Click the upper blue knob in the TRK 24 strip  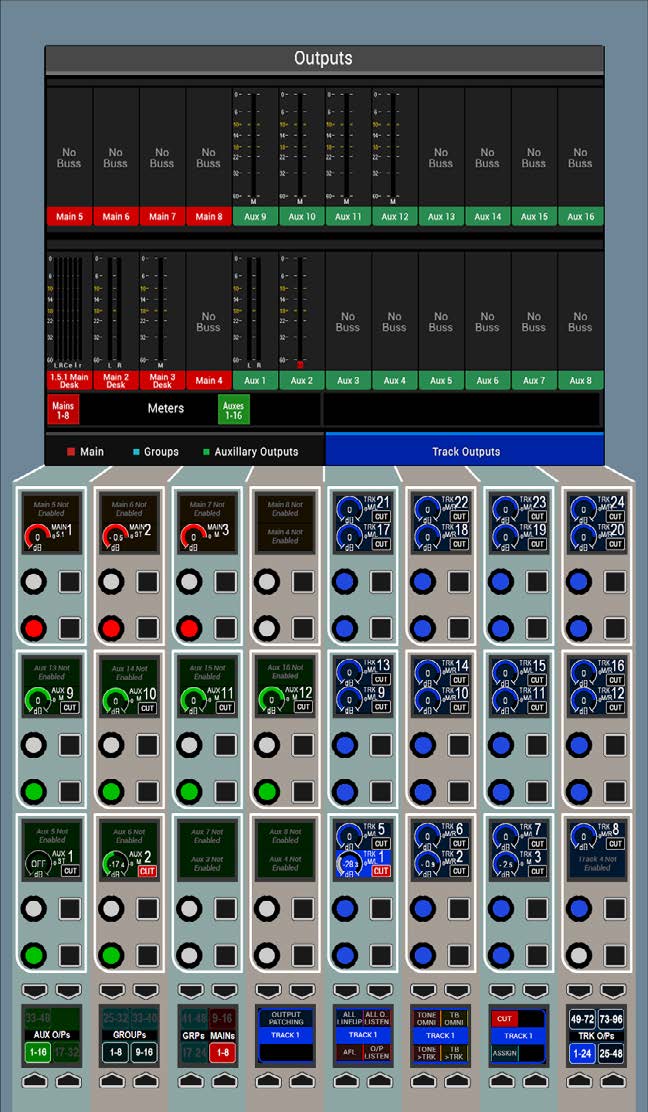pos(579,582)
